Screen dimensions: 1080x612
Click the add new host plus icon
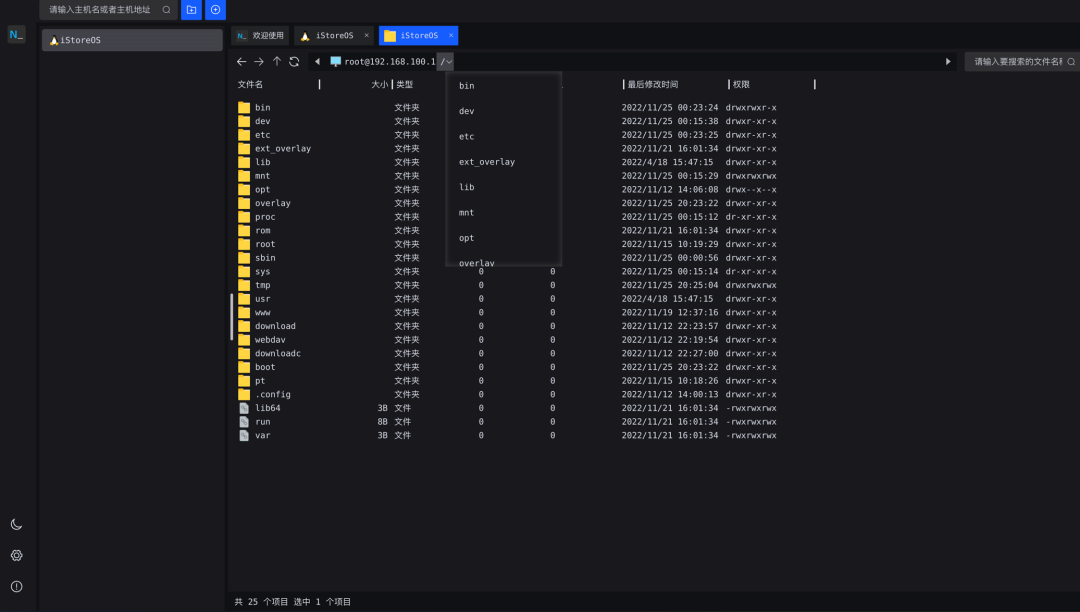click(216, 10)
